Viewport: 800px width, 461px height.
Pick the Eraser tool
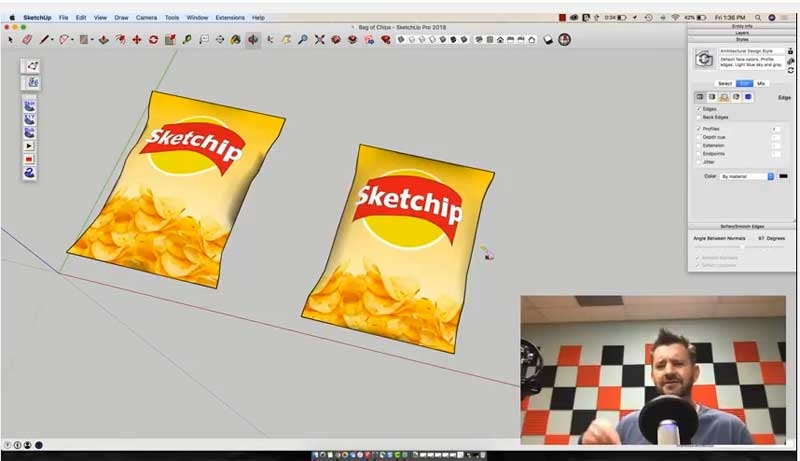tap(27, 39)
